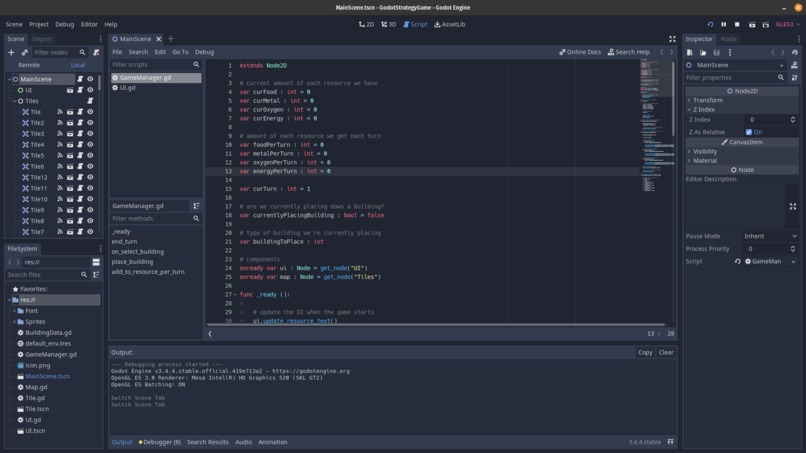This screenshot has height=453, width=806.
Task: Expand the Sprites folder
Action: (x=14, y=322)
